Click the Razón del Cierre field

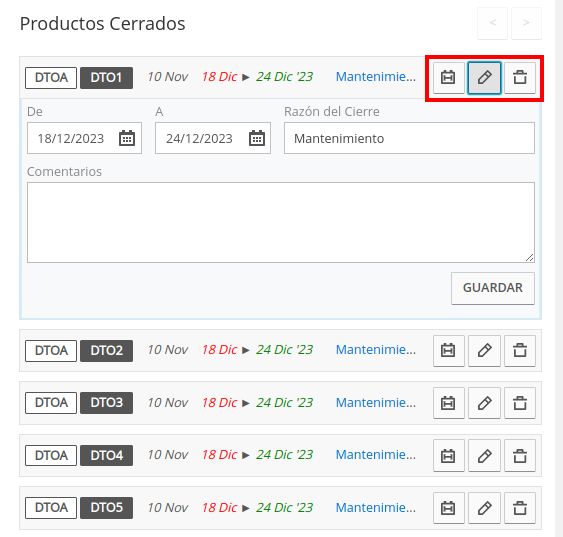point(409,138)
